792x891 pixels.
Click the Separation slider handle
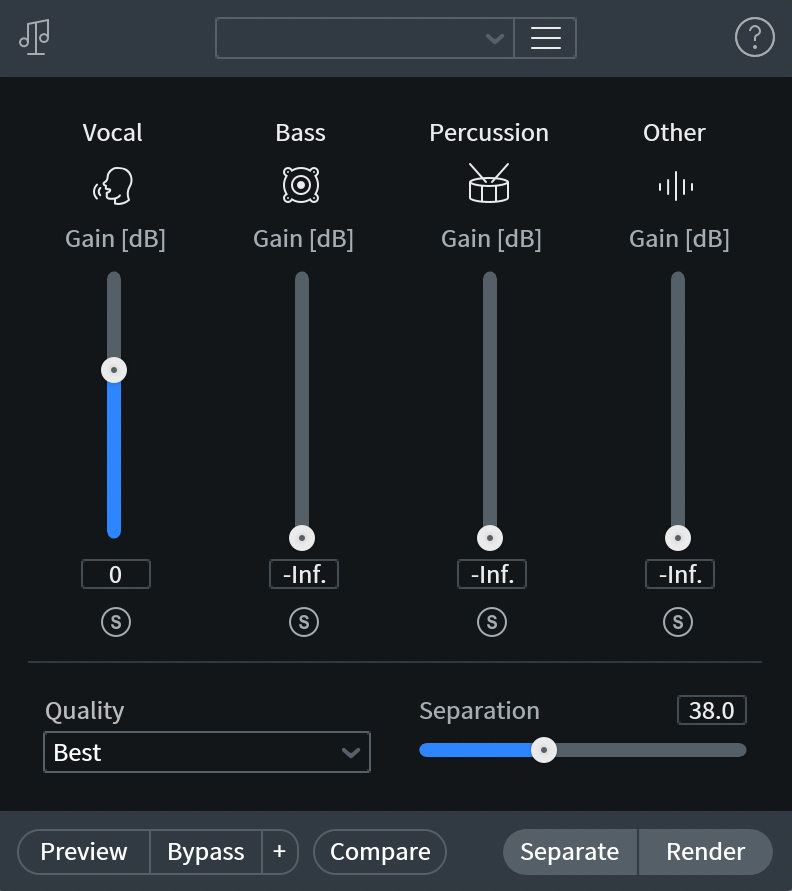pos(544,750)
